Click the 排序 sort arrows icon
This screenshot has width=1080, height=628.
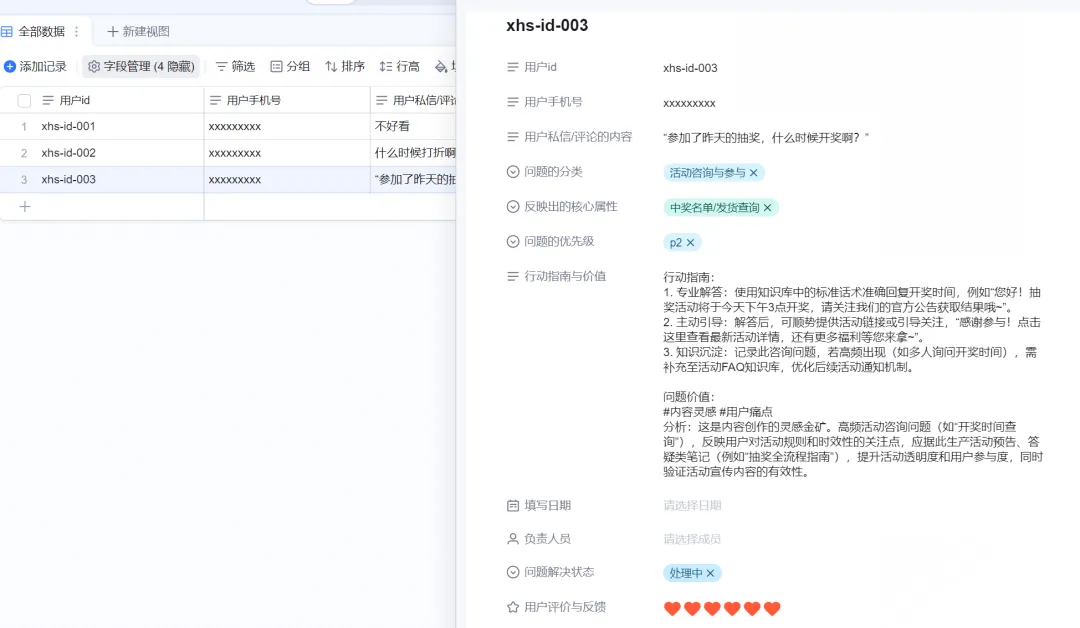(331, 67)
